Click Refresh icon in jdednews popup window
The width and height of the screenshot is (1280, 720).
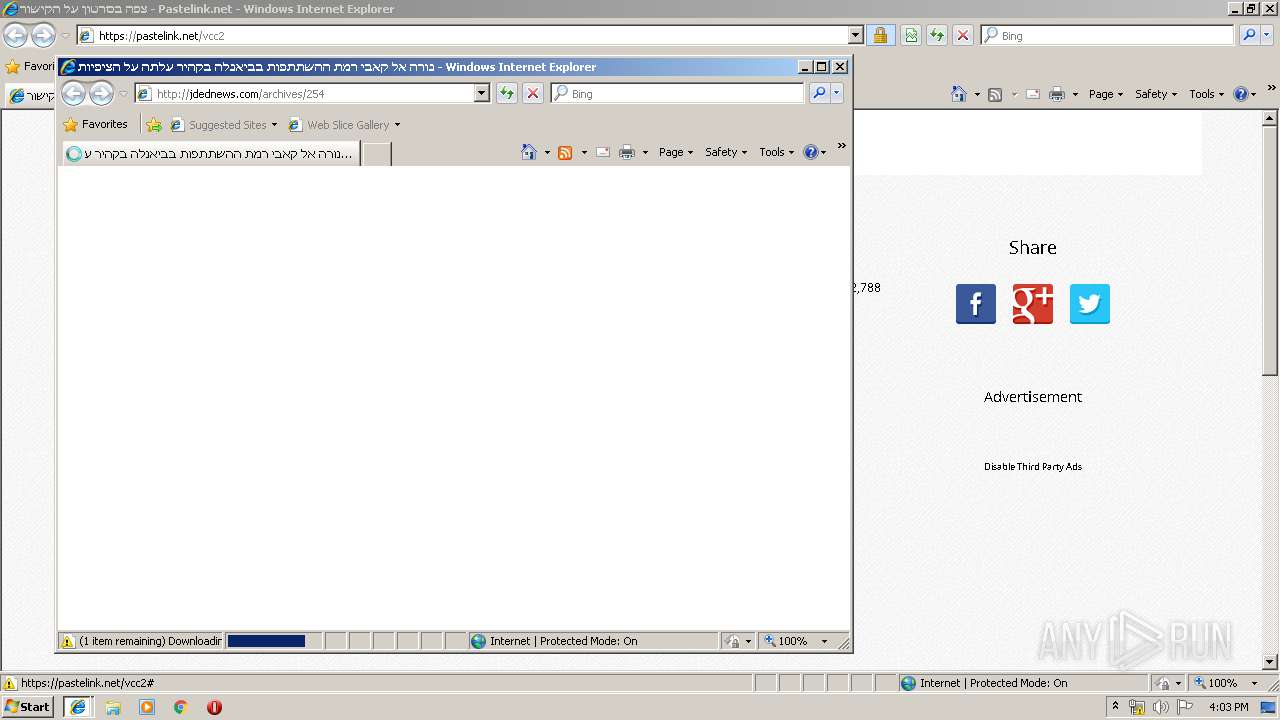click(507, 93)
